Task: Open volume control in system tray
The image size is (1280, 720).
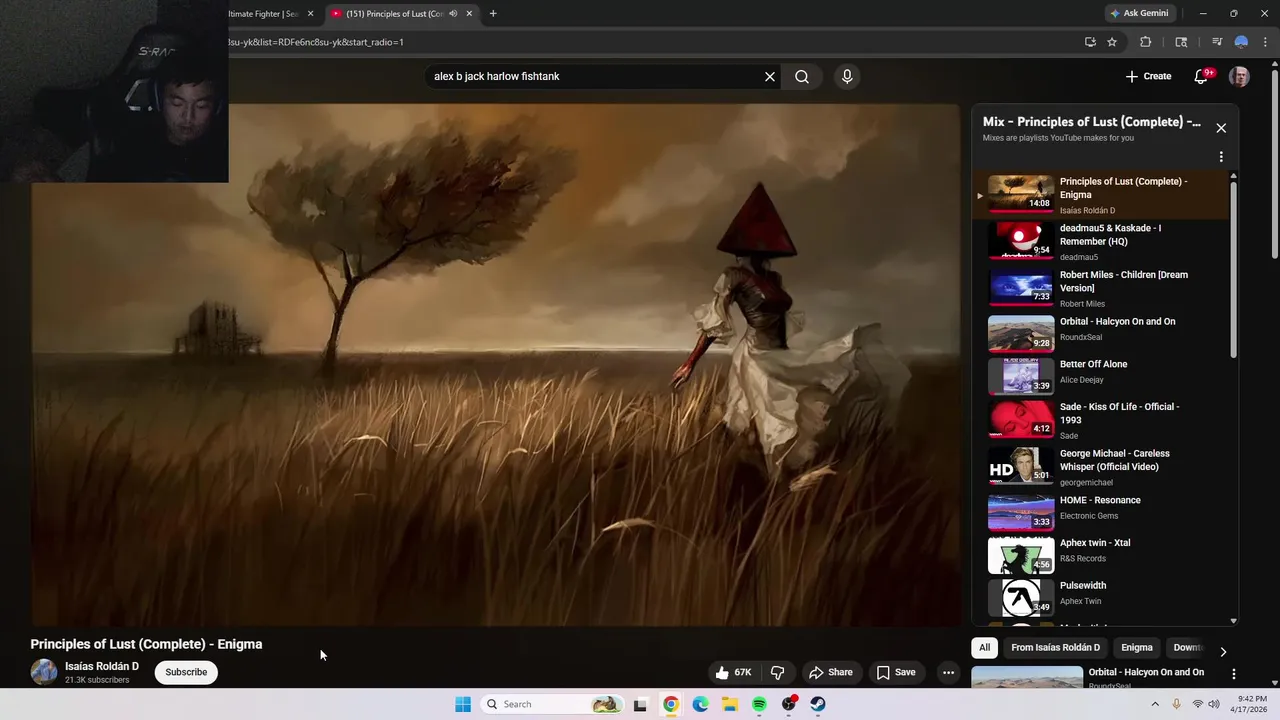Action: coord(1214,704)
